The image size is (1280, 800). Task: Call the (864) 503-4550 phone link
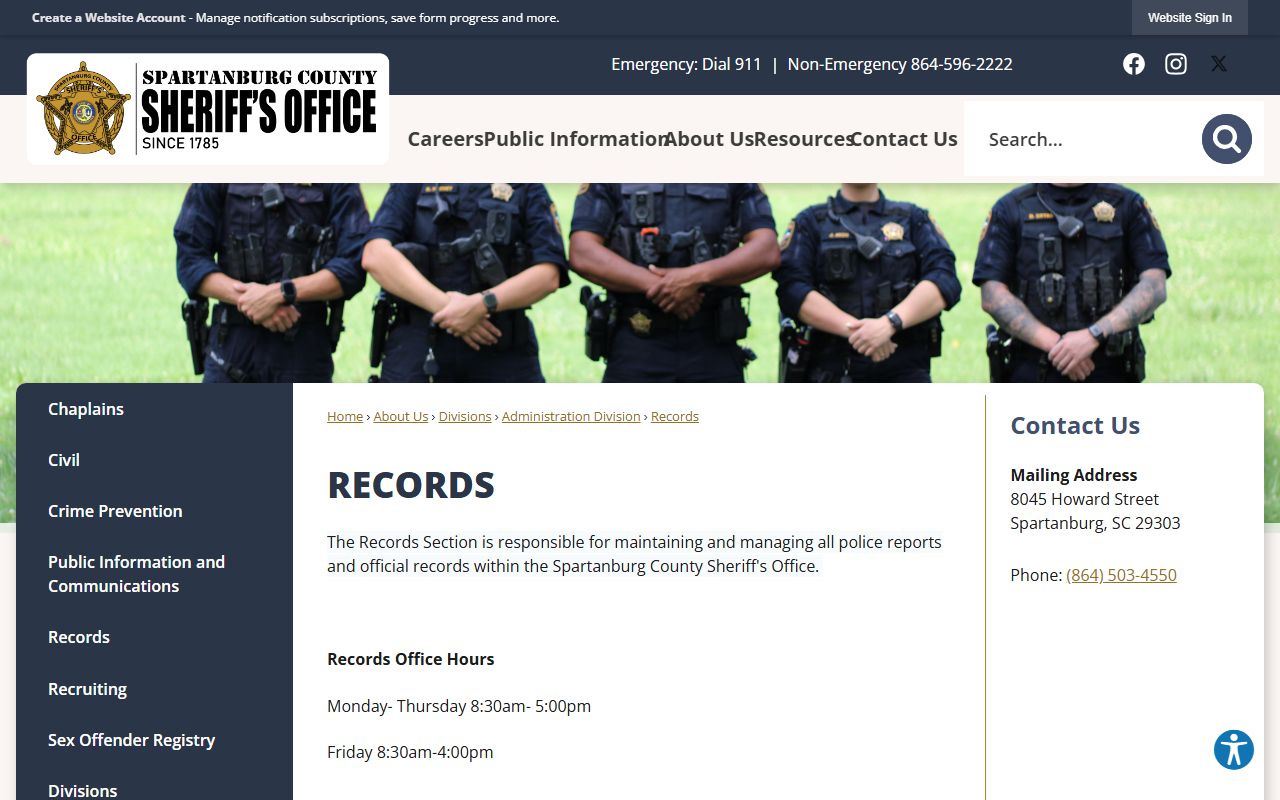[1121, 575]
